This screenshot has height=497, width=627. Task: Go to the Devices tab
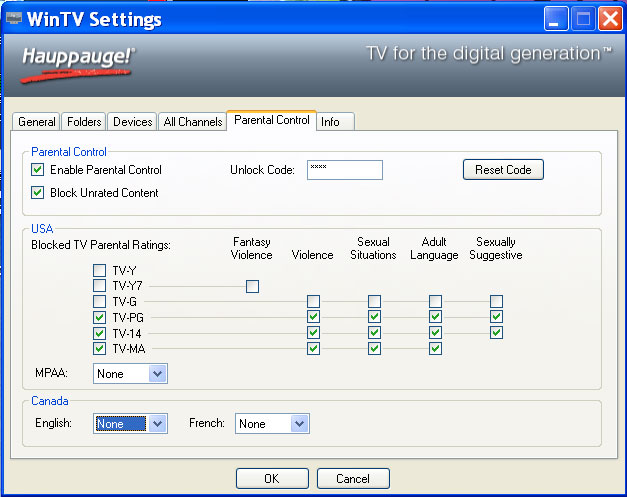coord(132,122)
